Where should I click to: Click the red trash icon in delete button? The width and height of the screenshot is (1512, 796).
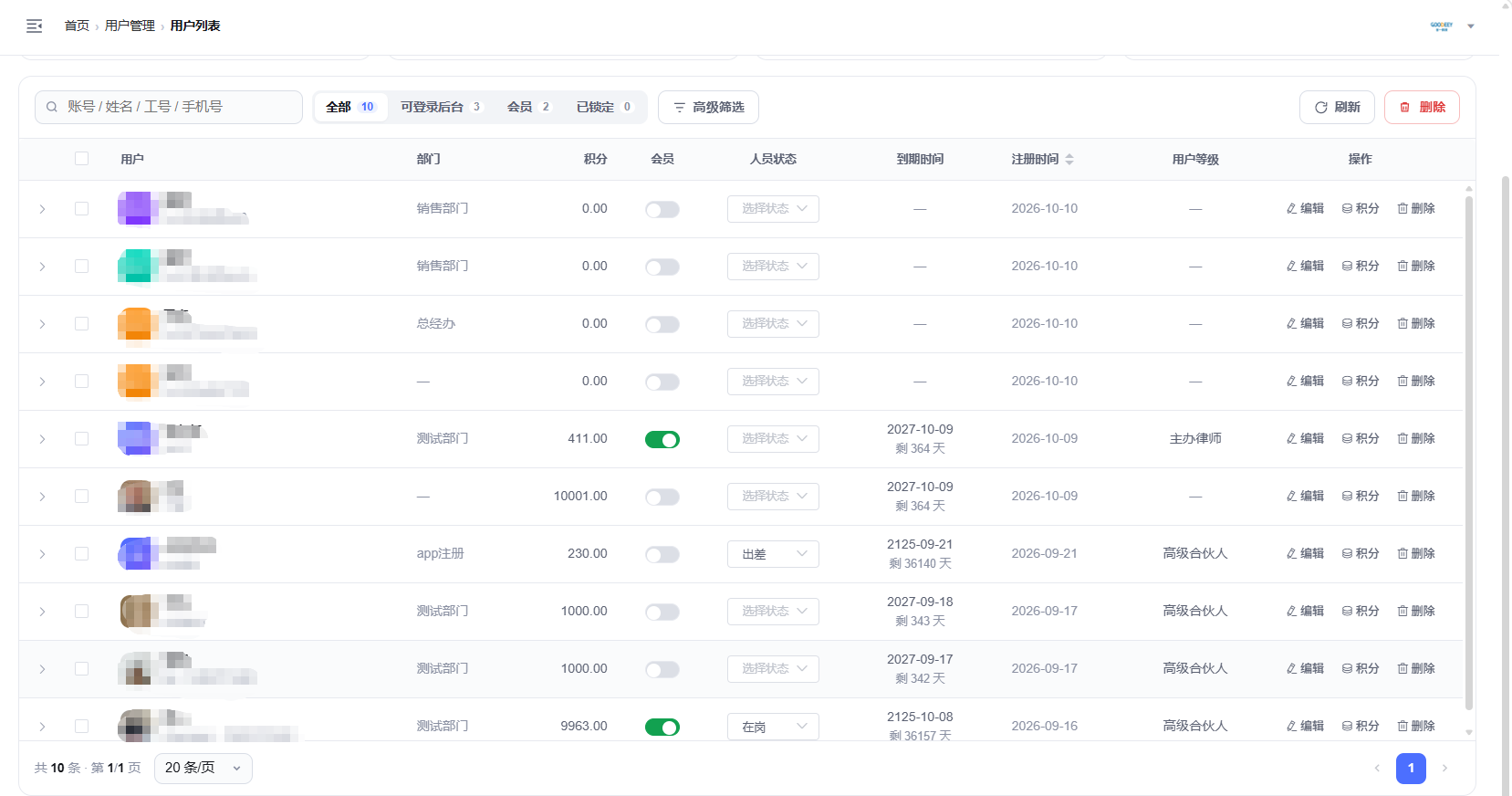tap(1405, 108)
